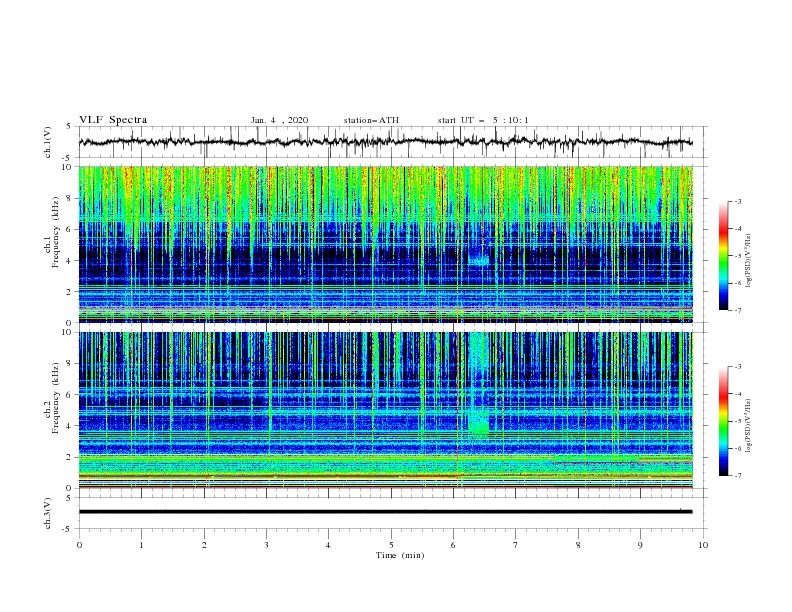Click the "VLF Spectra" plot title

[x=113, y=120]
